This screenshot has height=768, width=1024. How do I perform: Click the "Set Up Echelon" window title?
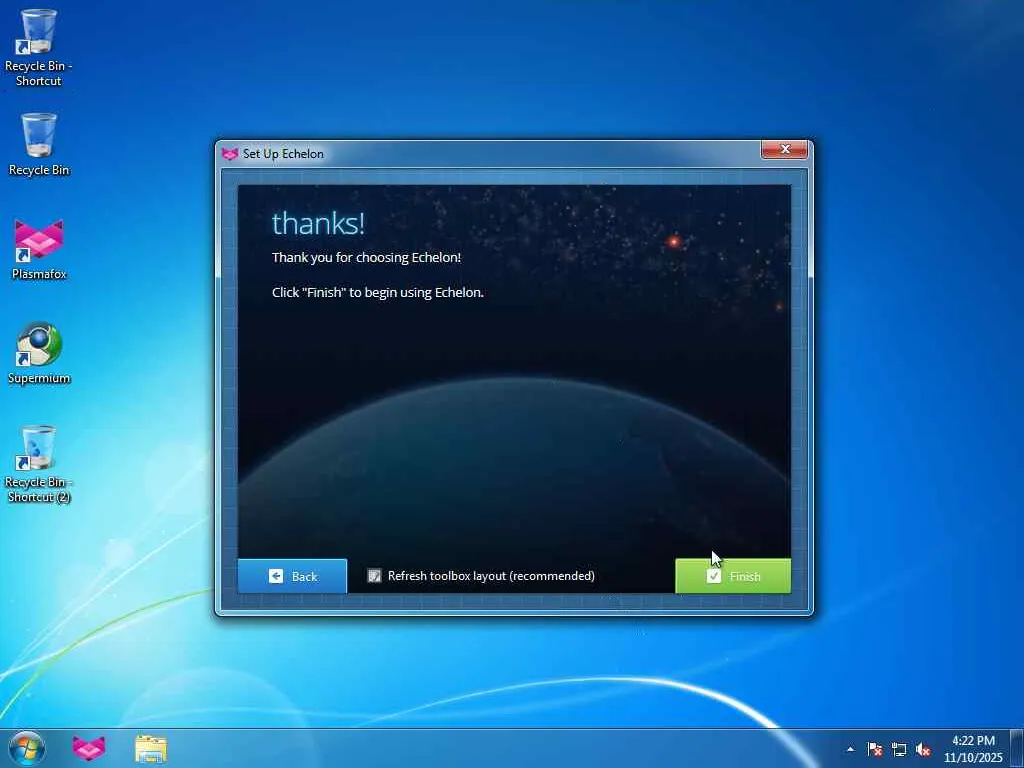[x=283, y=153]
